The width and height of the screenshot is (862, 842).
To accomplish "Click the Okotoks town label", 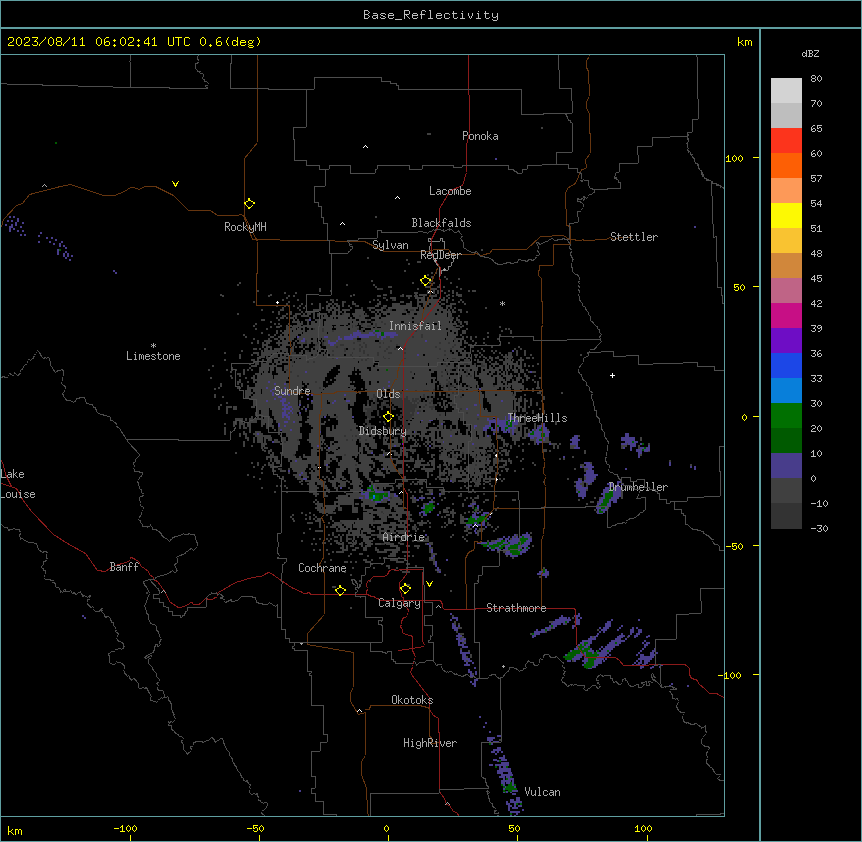I will point(412,700).
